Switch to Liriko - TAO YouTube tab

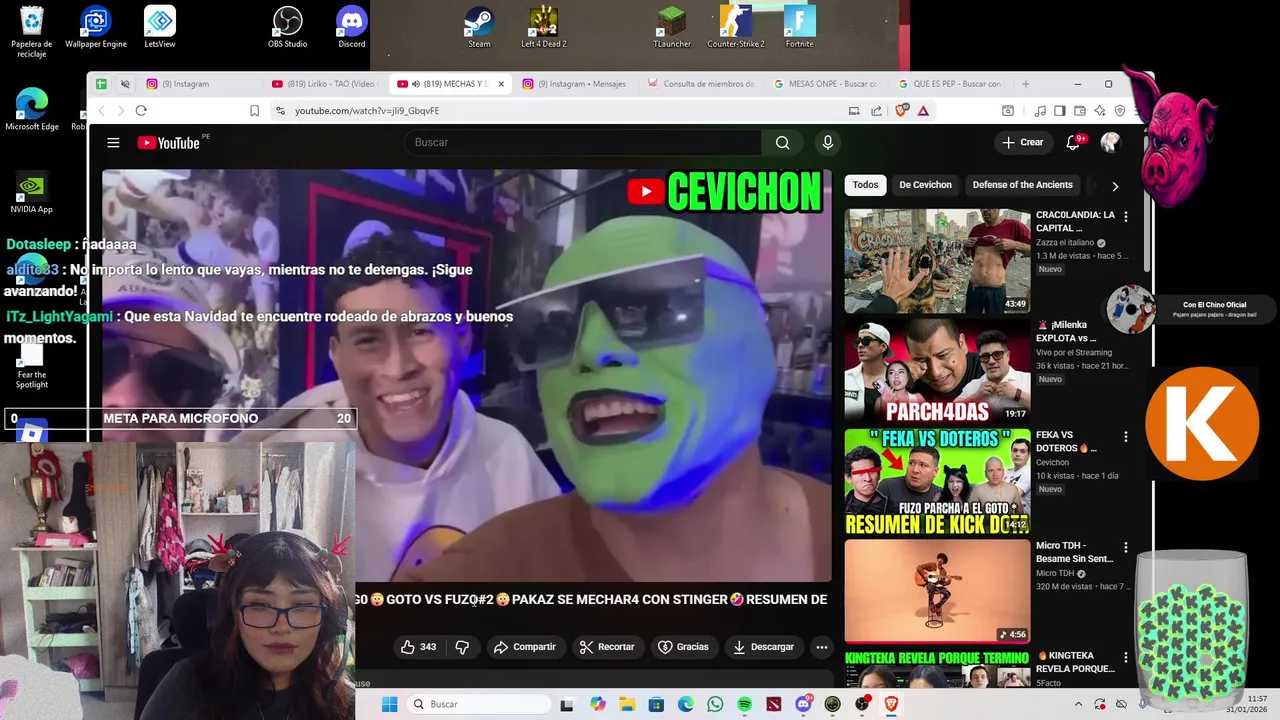(325, 84)
